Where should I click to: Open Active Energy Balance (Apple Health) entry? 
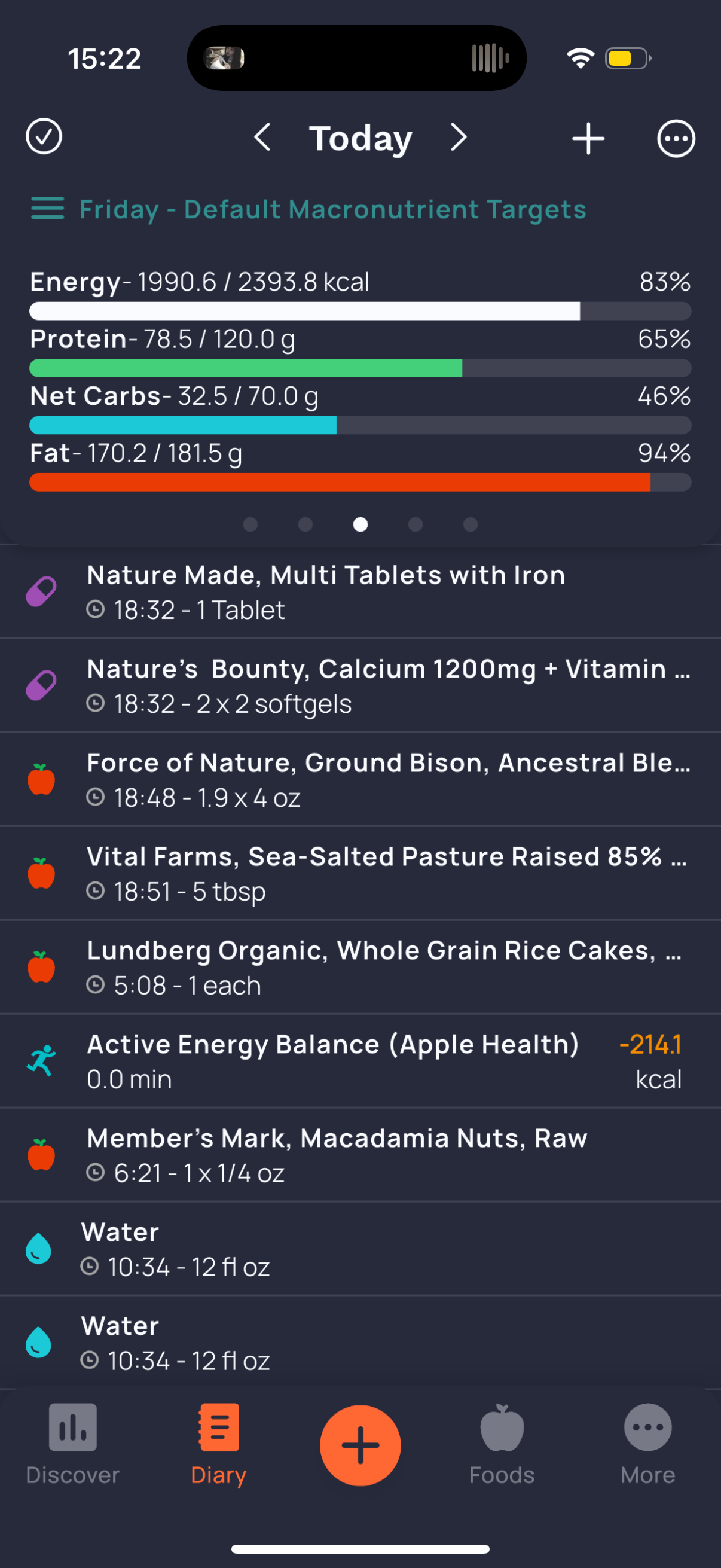pyautogui.click(x=360, y=1061)
